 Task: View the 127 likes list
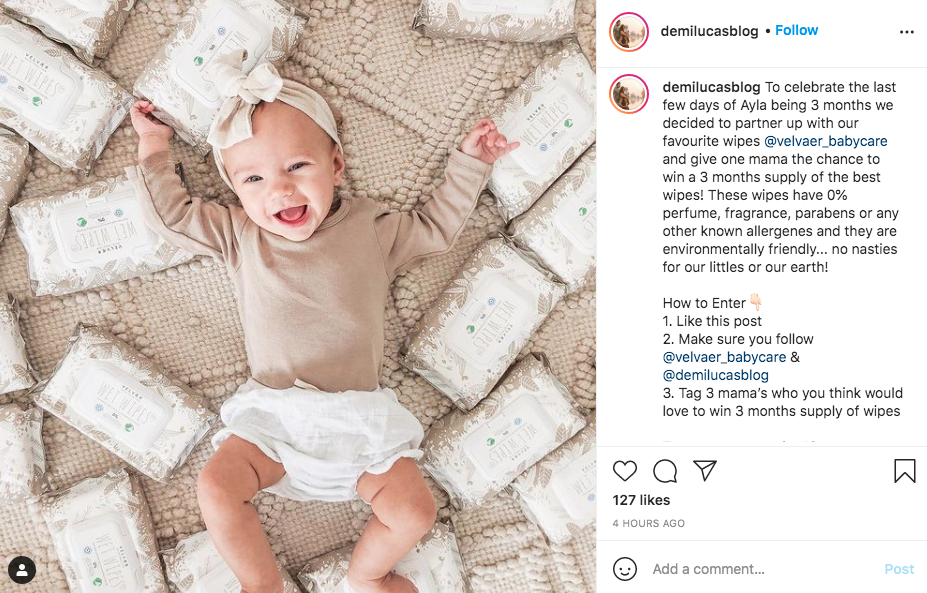click(641, 500)
